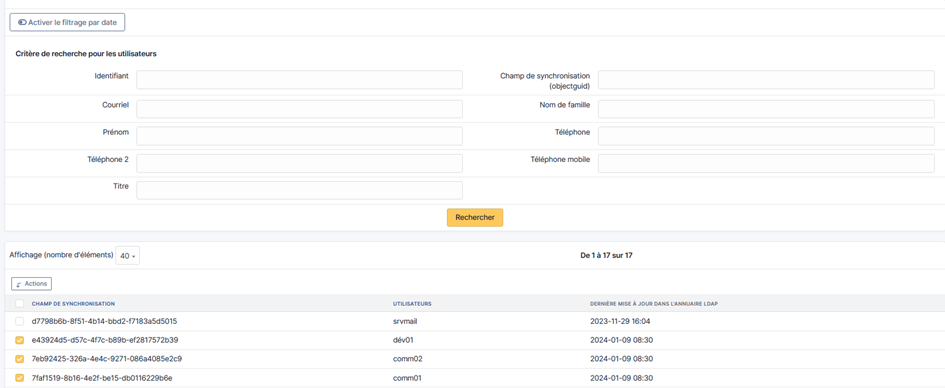The width and height of the screenshot is (945, 388).
Task: Click the Courriel input field
Action: pyautogui.click(x=300, y=109)
